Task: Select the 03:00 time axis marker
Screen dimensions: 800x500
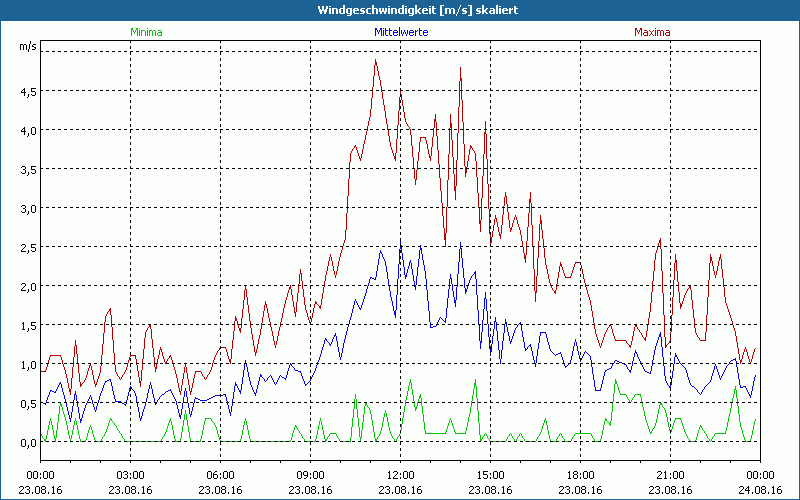Action: [130, 475]
